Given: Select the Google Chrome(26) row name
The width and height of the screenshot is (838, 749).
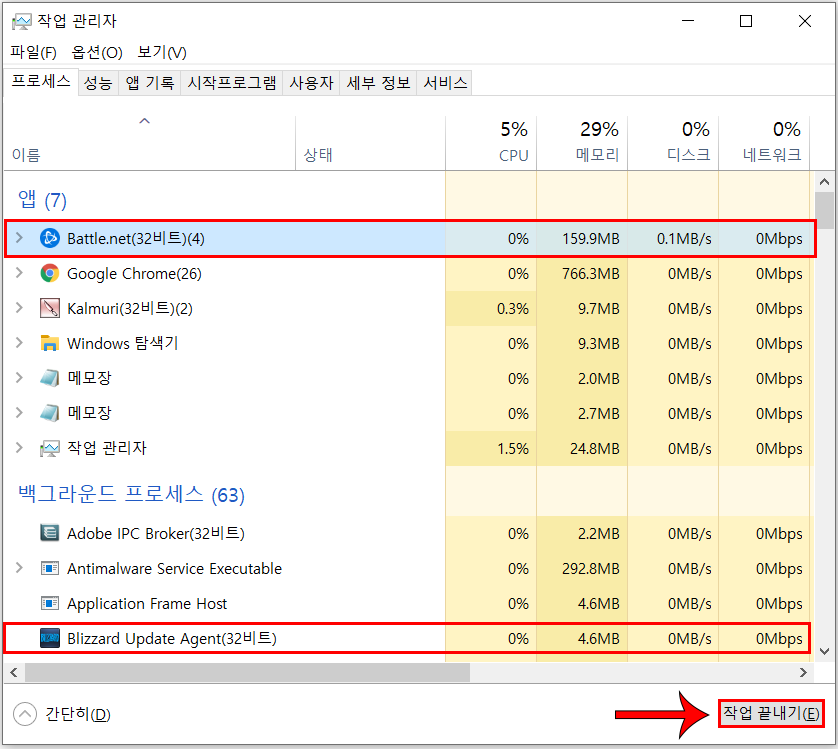Looking at the screenshot, I should click(x=134, y=274).
